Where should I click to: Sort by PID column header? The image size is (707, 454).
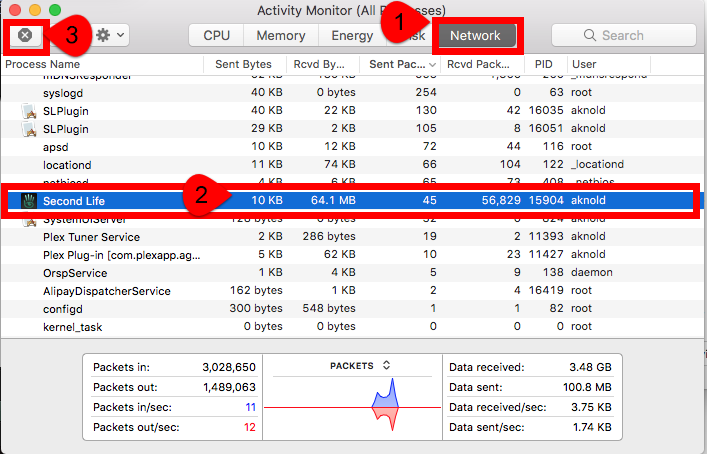click(x=543, y=64)
